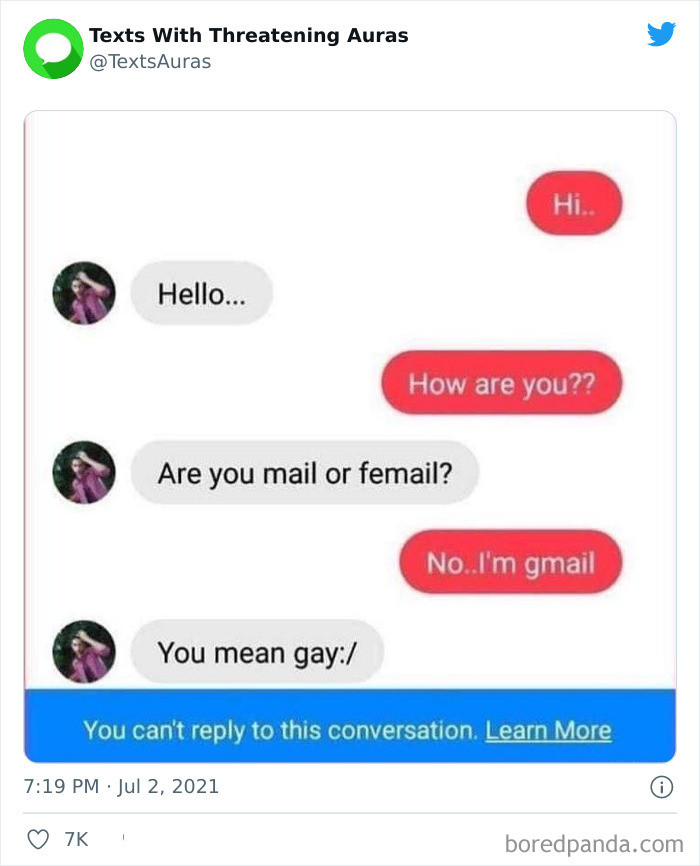Viewport: 700px width, 866px height.
Task: Like the tweet with the heart icon
Action: pyautogui.click(x=38, y=839)
